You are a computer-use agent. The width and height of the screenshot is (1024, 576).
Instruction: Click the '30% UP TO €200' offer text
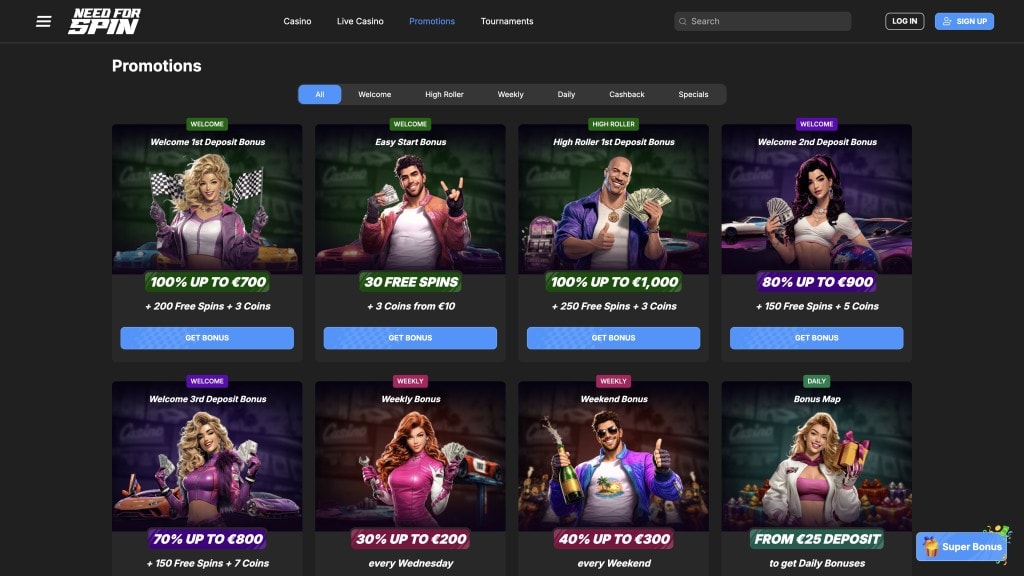(x=411, y=539)
